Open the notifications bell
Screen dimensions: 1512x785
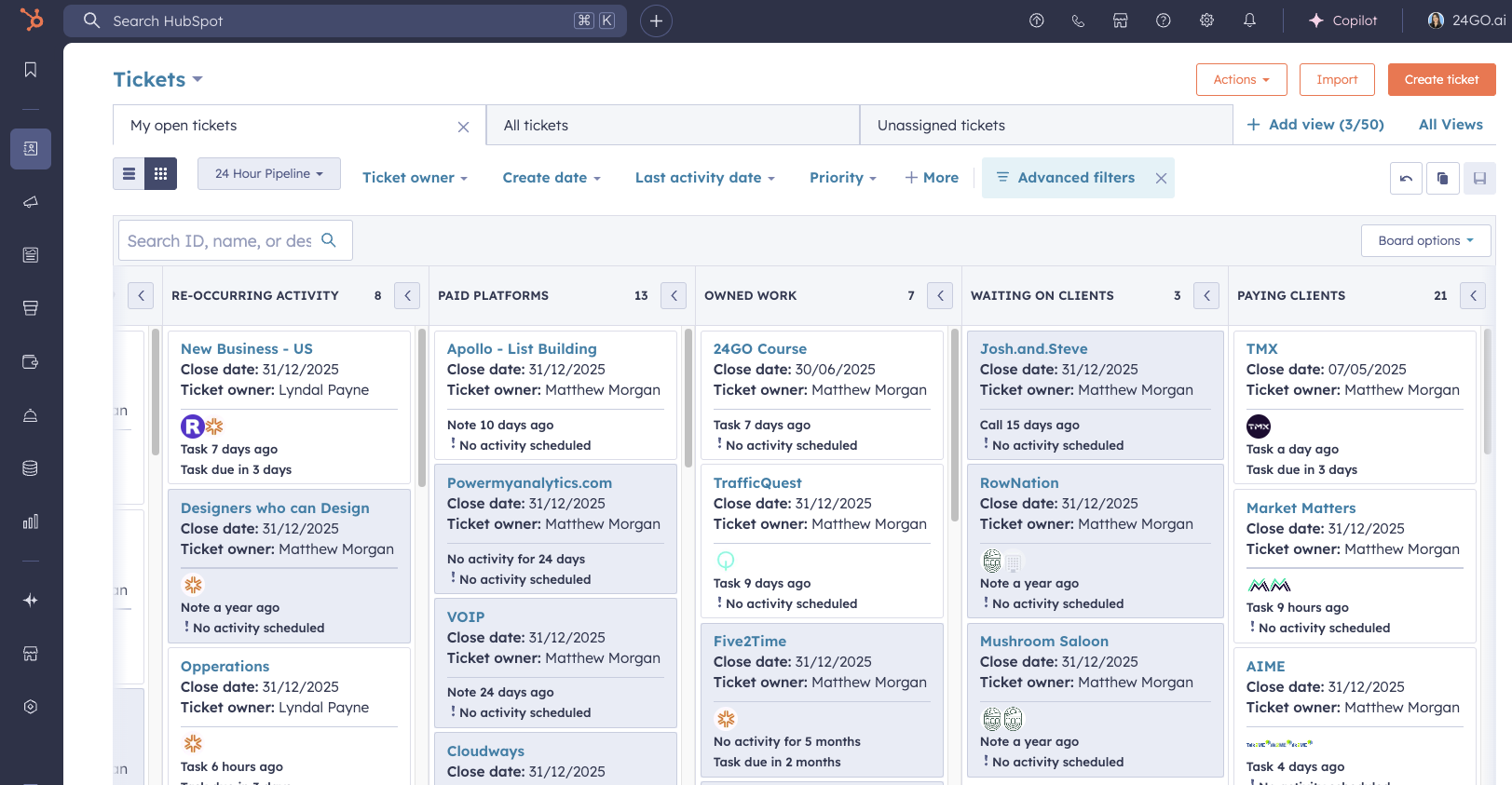pyautogui.click(x=1249, y=20)
